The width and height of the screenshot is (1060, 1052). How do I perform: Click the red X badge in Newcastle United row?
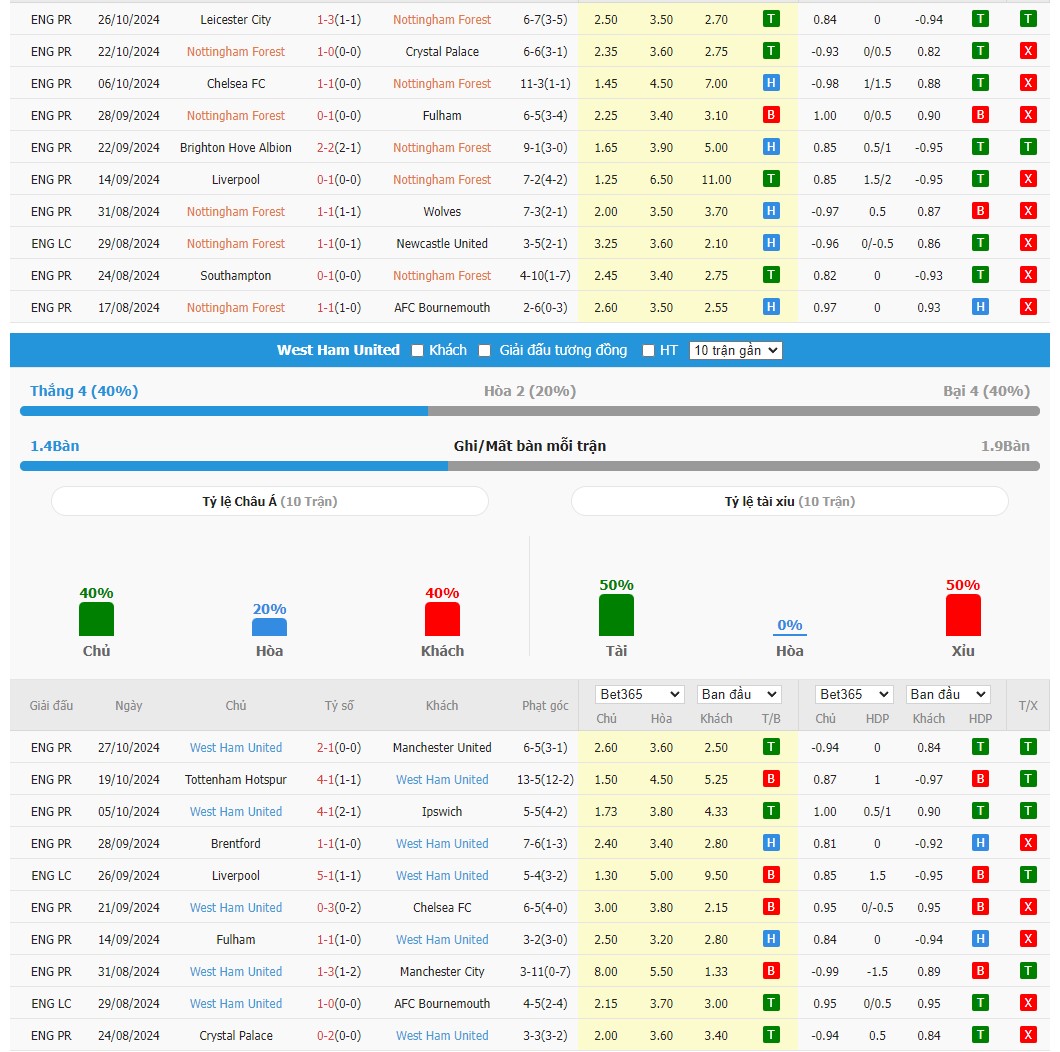pyautogui.click(x=1028, y=243)
